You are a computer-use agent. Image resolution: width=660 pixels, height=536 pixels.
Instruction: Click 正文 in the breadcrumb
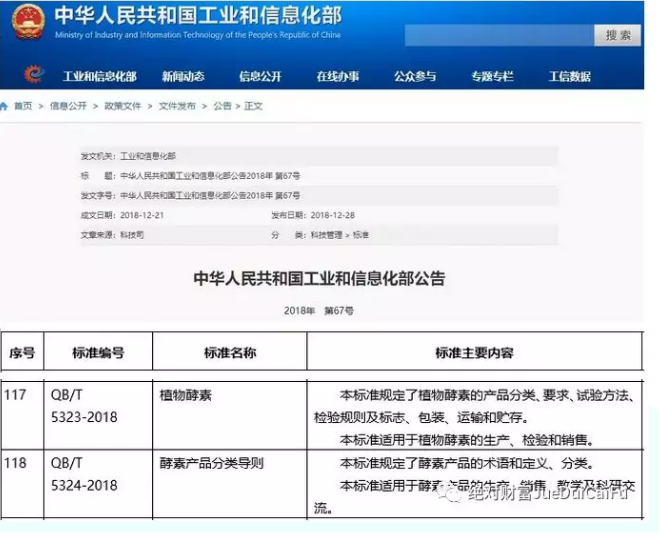pos(253,106)
